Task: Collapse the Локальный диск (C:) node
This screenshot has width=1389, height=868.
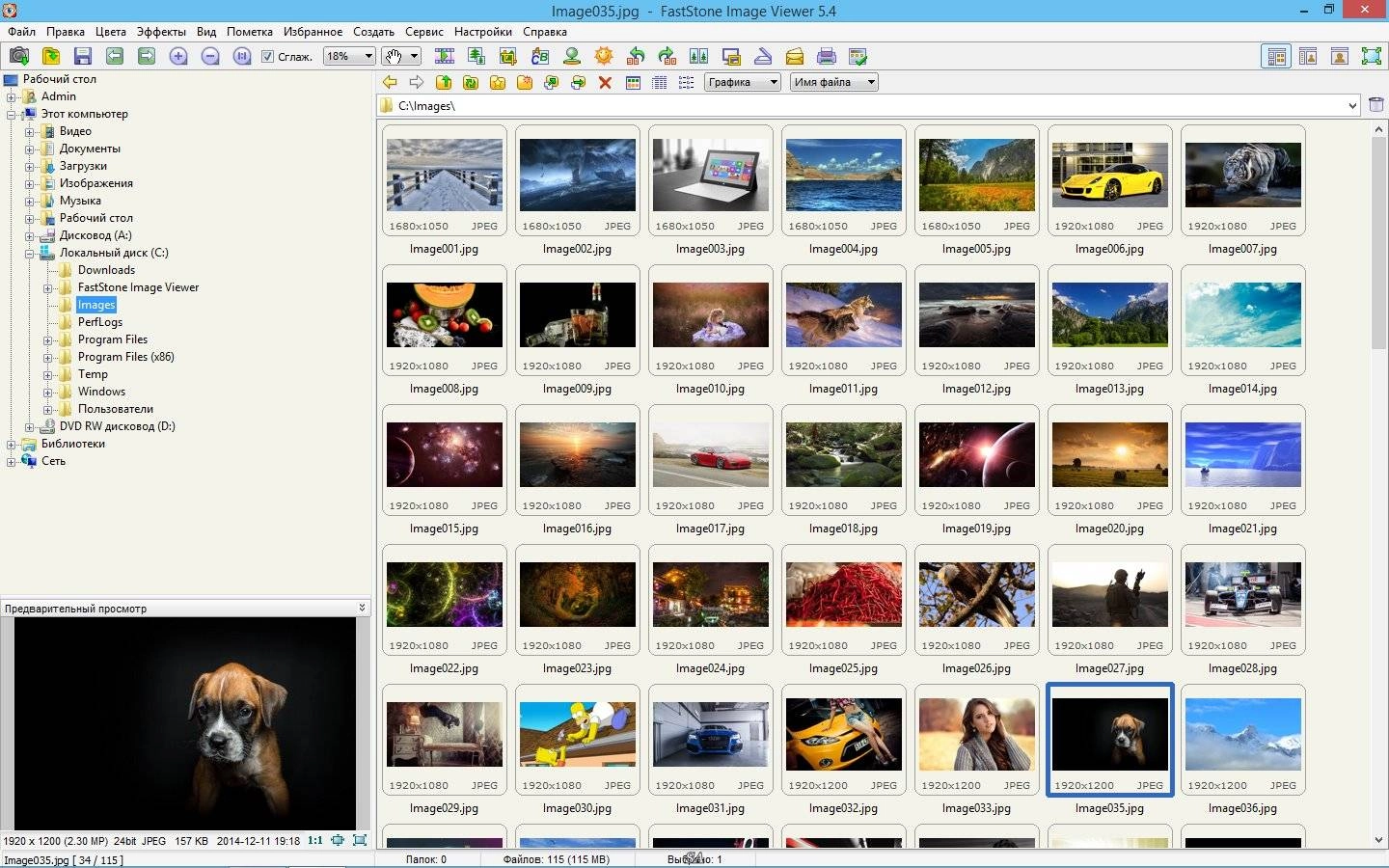Action: point(29,253)
